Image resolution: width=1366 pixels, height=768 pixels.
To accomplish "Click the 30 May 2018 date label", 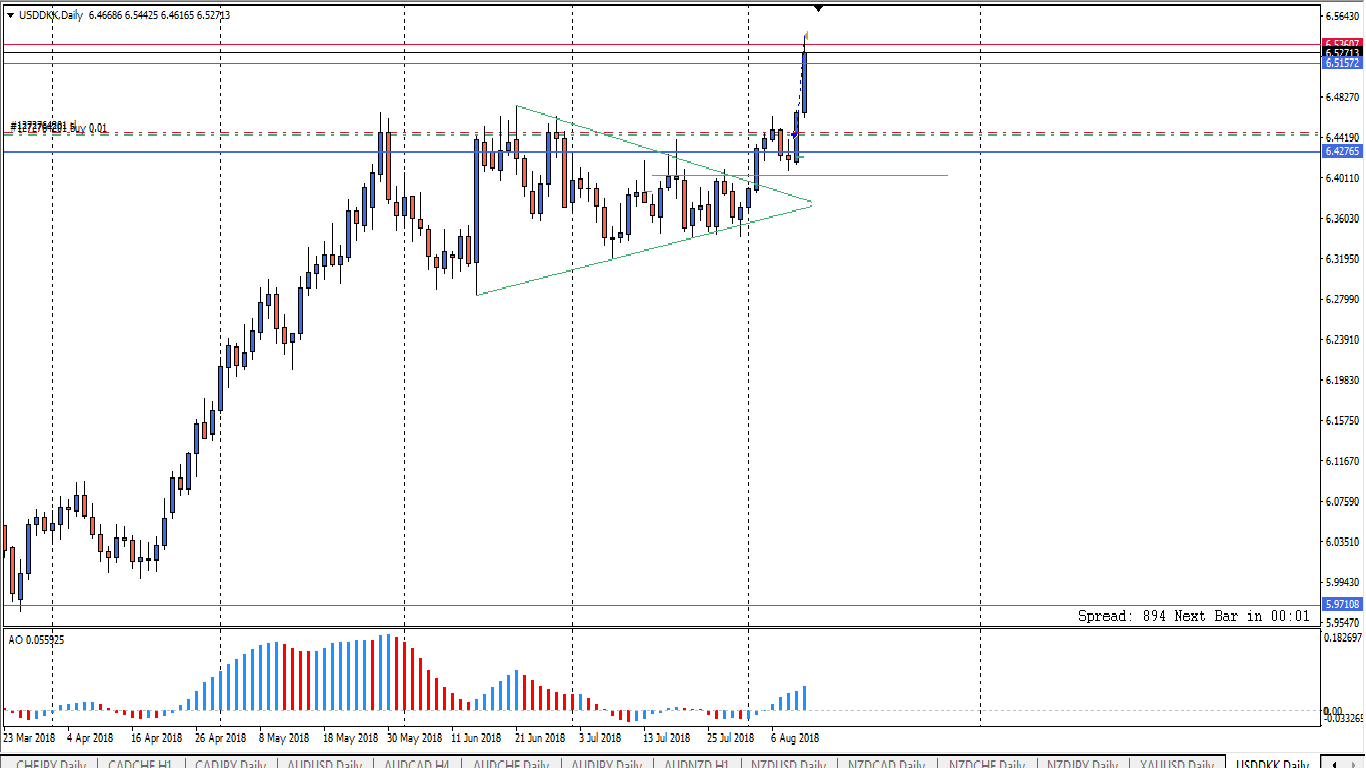I will pyautogui.click(x=415, y=738).
